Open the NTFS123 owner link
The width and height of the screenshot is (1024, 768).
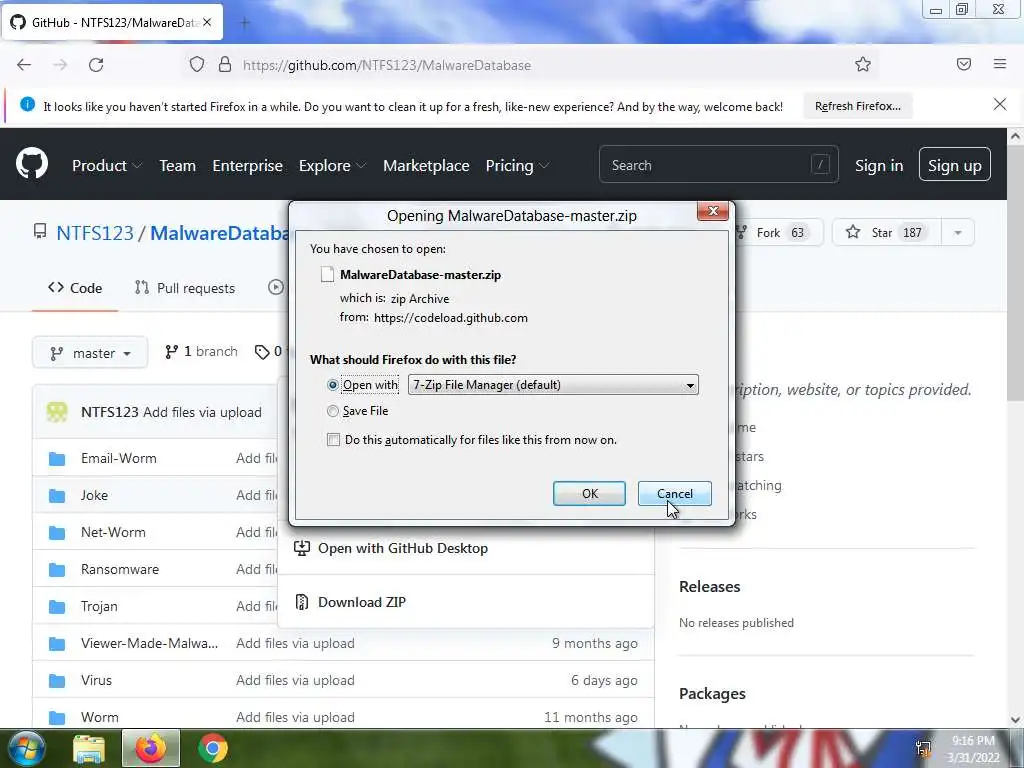pos(95,233)
